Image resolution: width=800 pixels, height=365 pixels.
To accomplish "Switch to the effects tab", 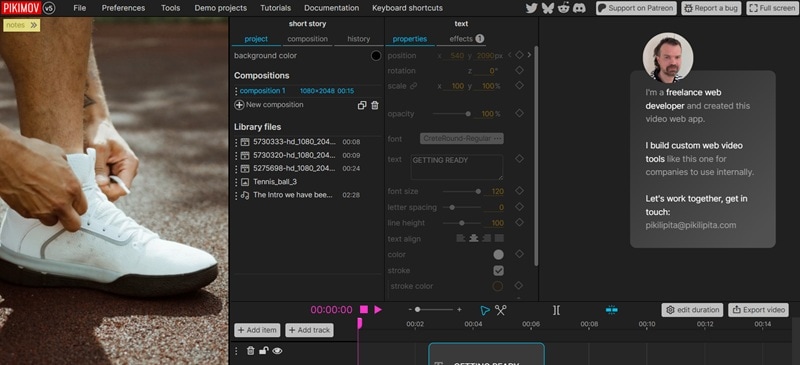I will [x=461, y=39].
